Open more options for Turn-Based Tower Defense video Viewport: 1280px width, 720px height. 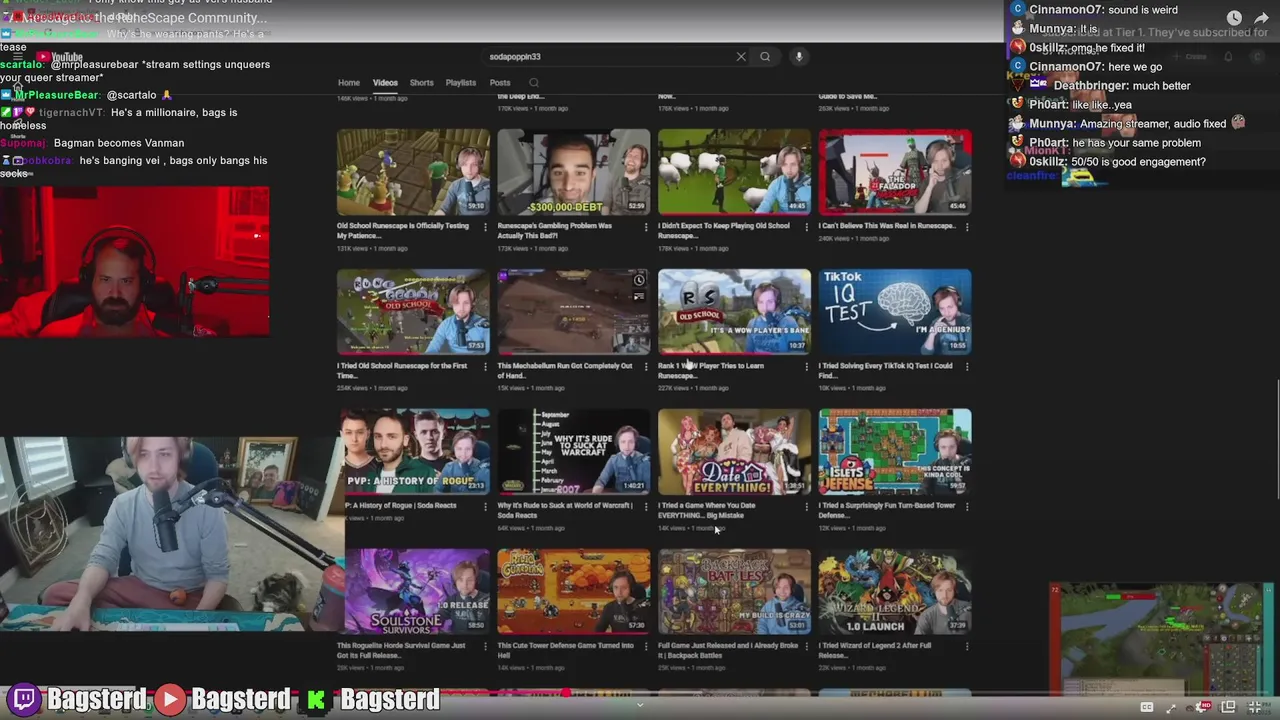(x=967, y=507)
